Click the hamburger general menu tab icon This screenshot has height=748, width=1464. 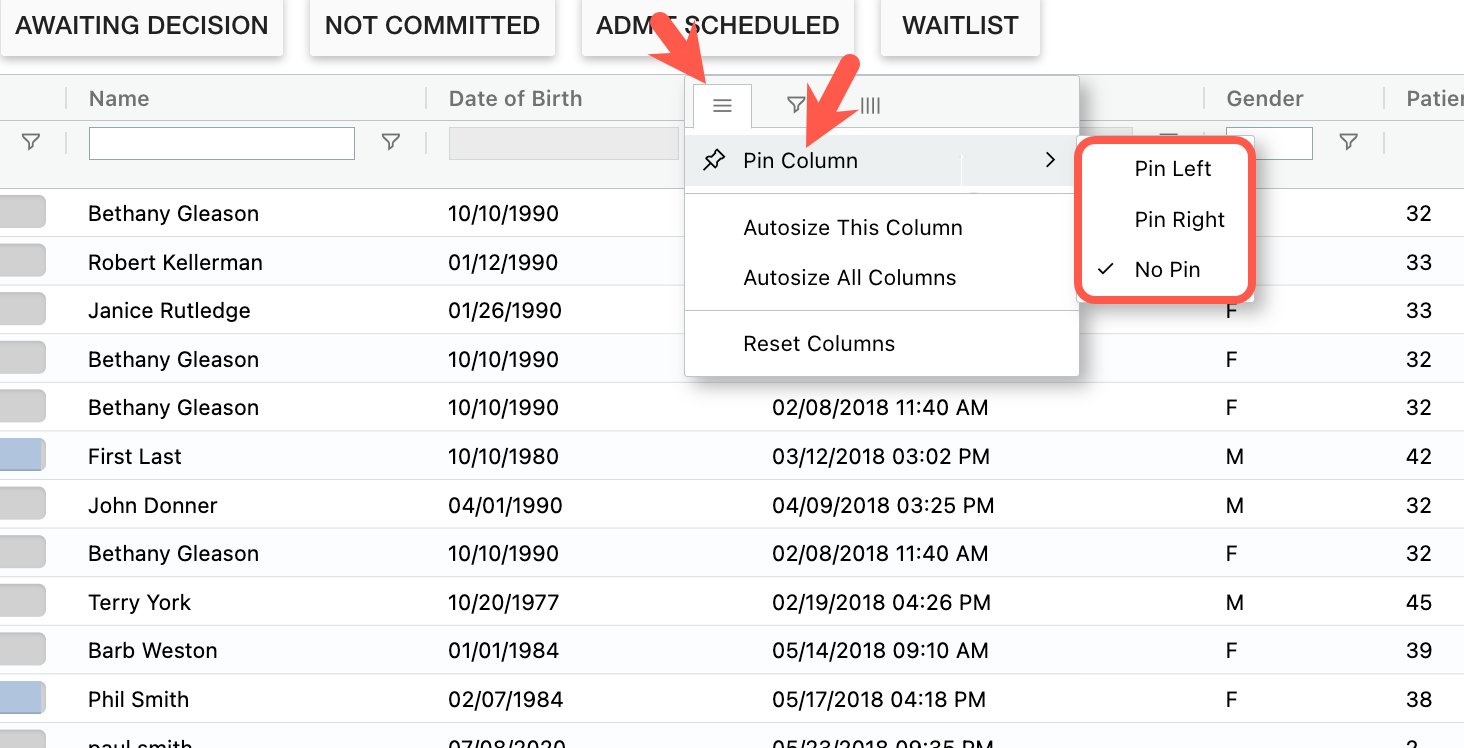[722, 105]
